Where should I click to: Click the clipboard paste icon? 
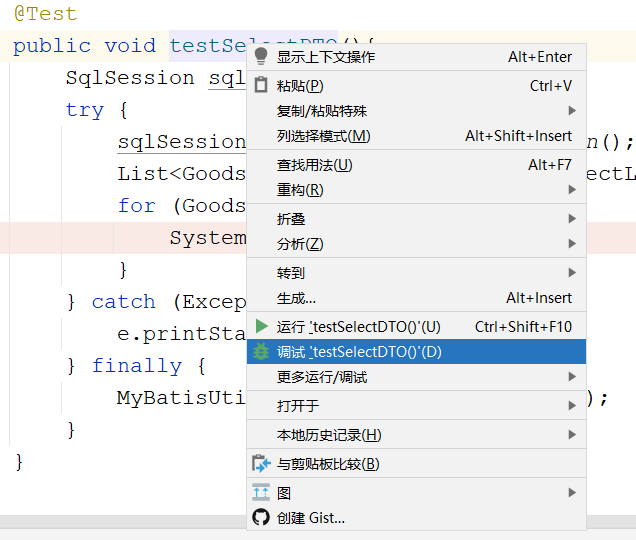pos(261,86)
